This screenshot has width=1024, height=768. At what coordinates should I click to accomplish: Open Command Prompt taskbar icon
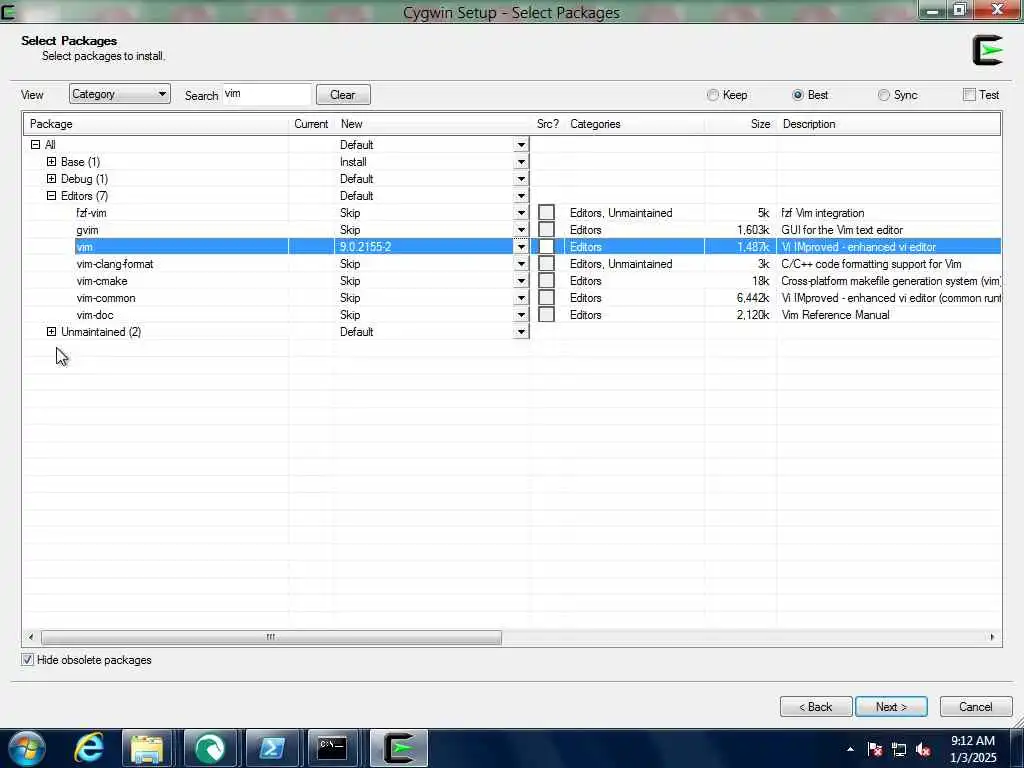(x=332, y=748)
